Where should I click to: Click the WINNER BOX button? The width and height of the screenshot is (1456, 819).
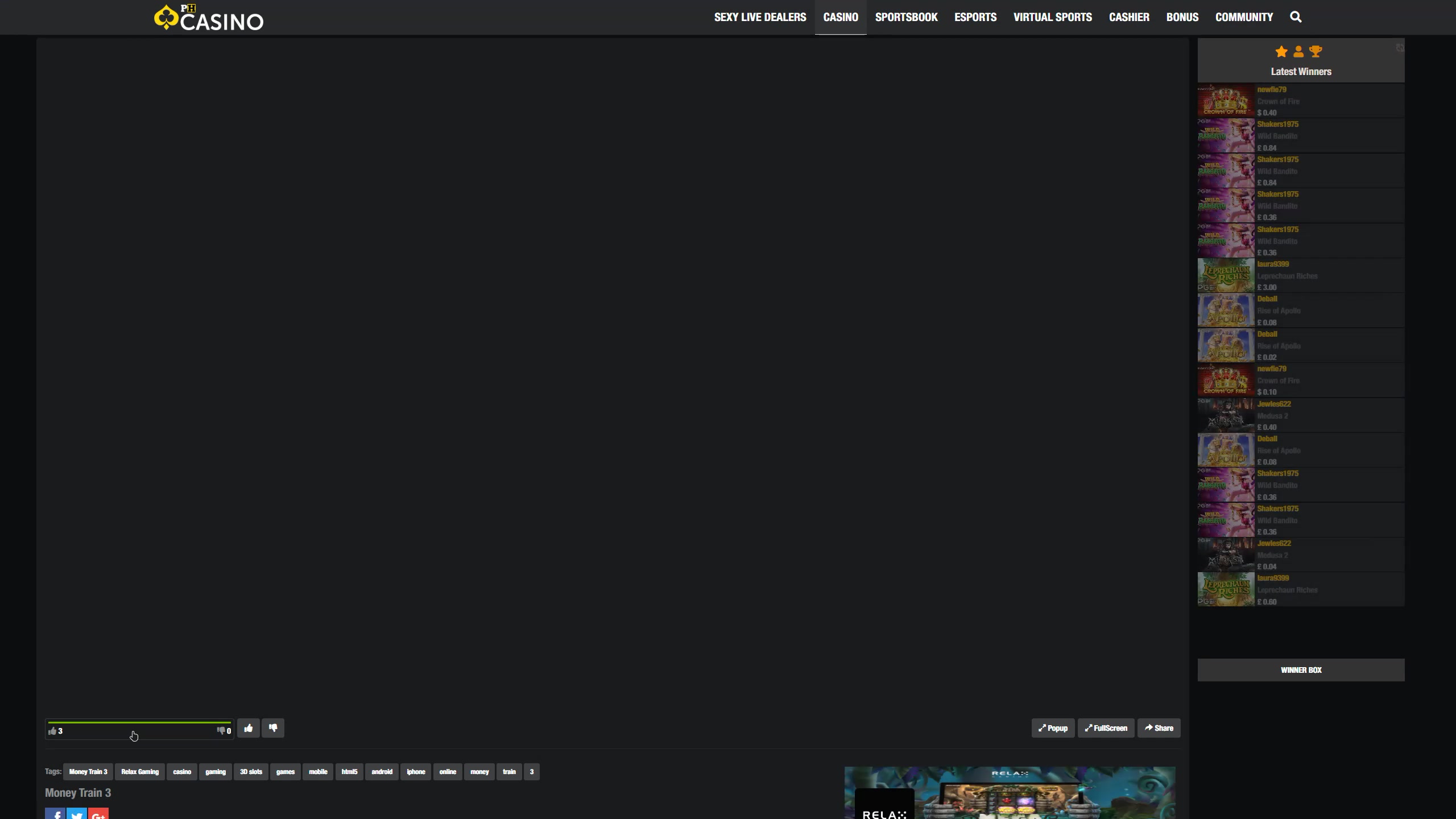[x=1301, y=670]
